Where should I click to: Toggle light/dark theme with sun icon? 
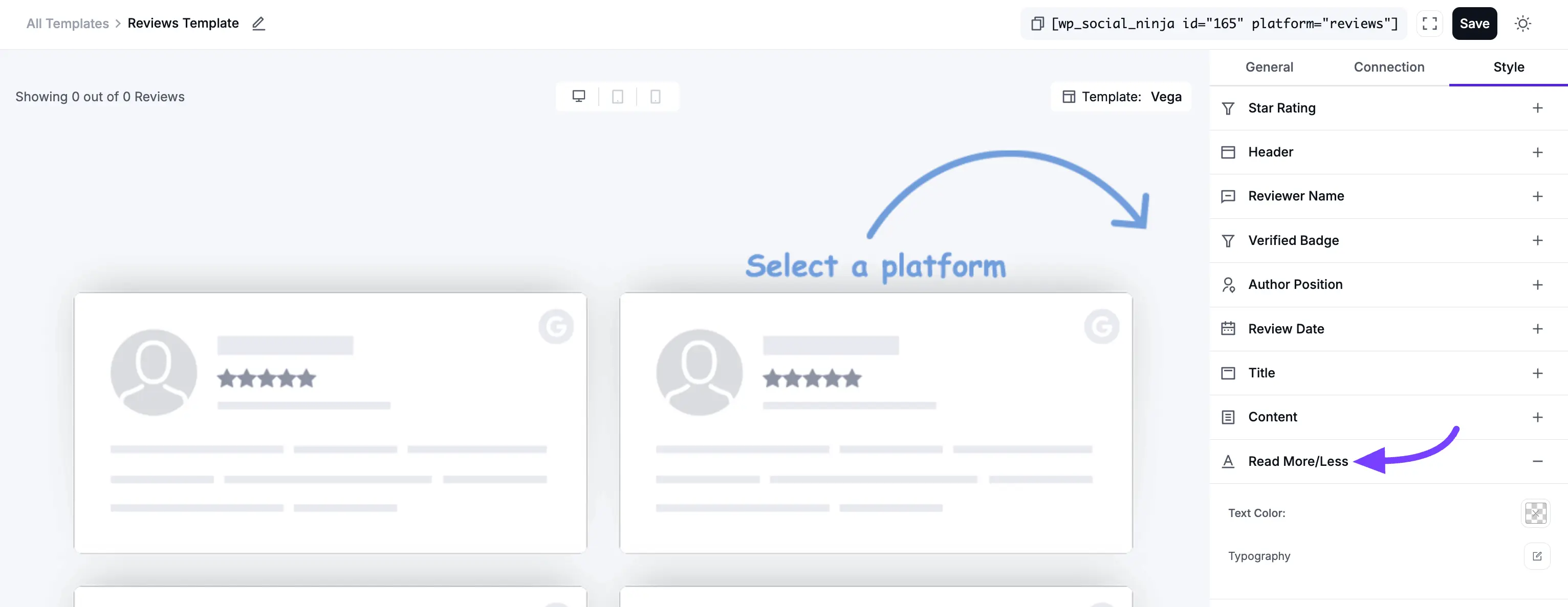1523,23
